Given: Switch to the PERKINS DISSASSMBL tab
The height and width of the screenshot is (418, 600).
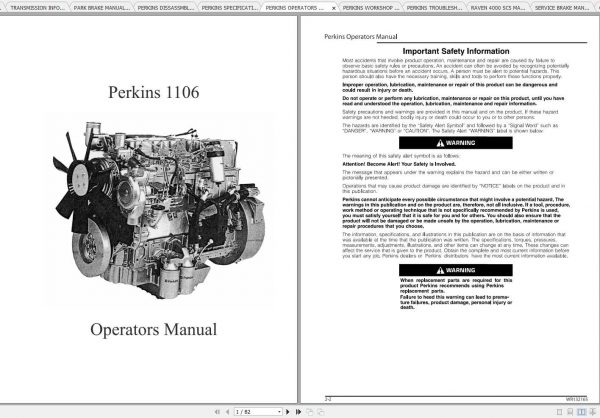Looking at the screenshot, I should pyautogui.click(x=165, y=8).
